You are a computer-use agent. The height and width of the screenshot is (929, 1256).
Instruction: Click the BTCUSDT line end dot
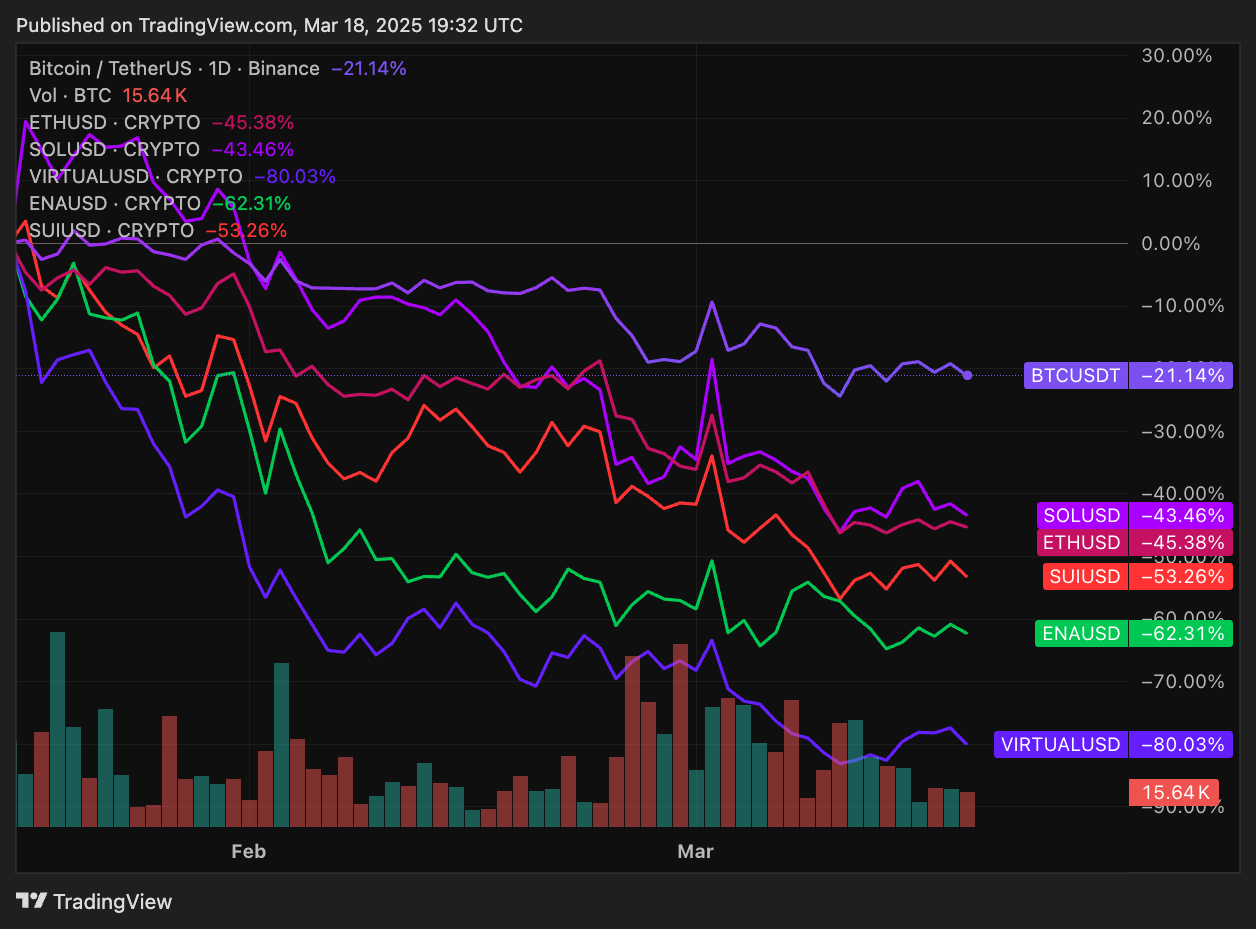[x=967, y=376]
